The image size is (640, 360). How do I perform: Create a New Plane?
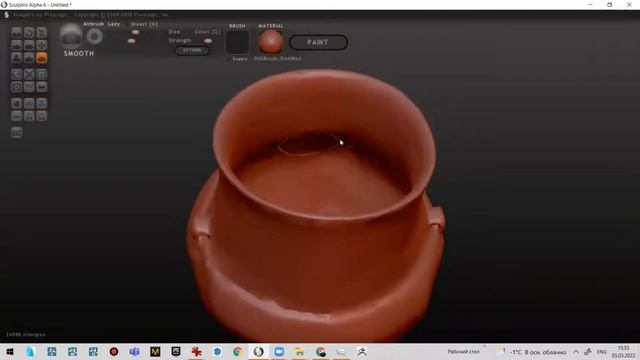[29, 103]
